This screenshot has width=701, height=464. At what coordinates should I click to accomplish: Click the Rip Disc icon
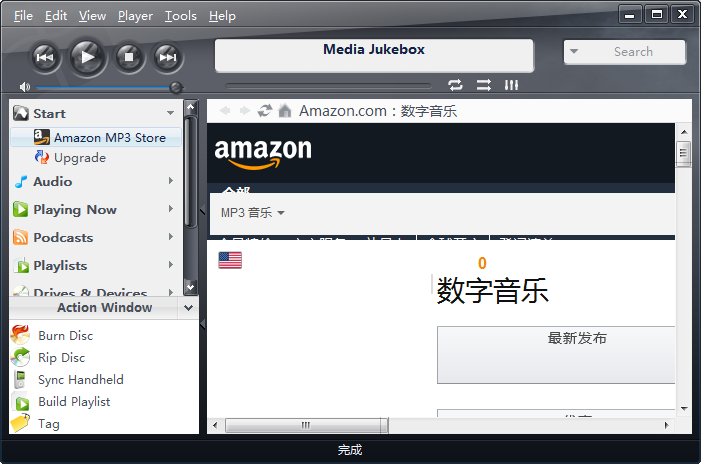(x=20, y=357)
